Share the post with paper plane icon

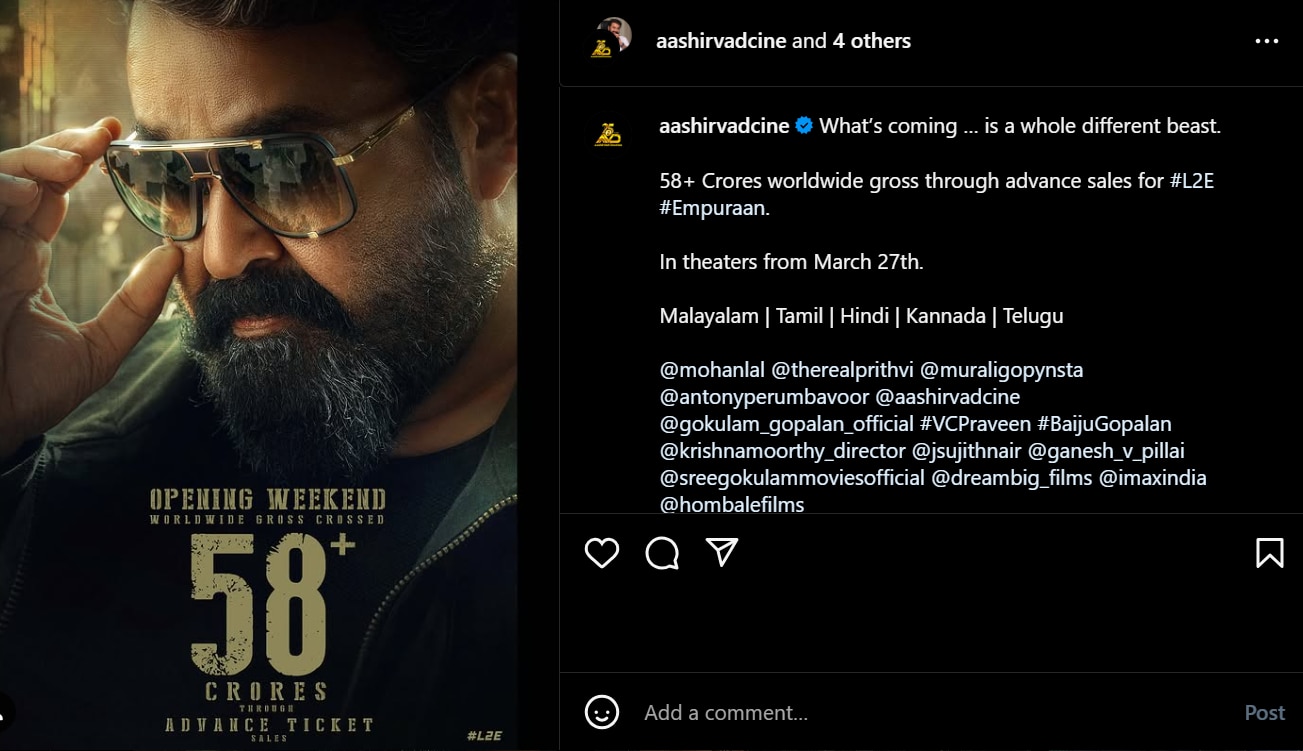click(x=722, y=553)
